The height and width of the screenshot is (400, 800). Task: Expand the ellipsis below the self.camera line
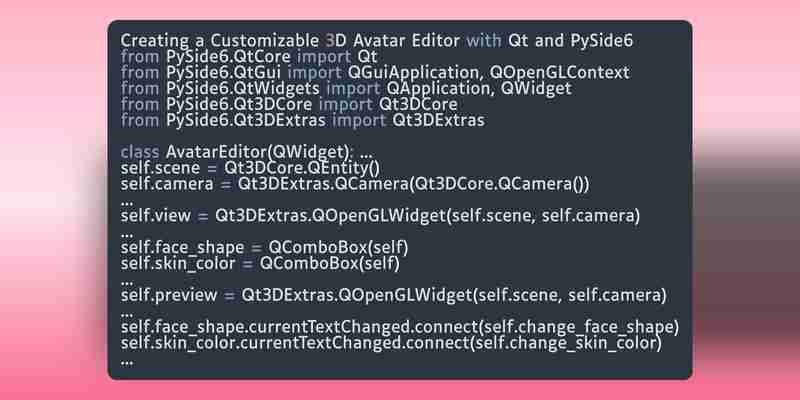pyautogui.click(x=127, y=203)
